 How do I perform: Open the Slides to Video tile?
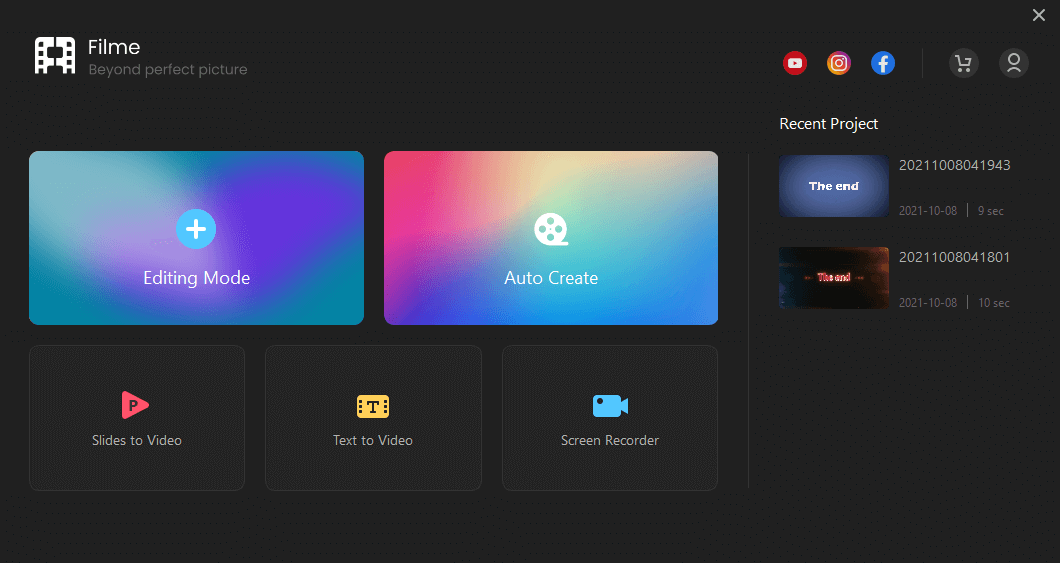[137, 418]
